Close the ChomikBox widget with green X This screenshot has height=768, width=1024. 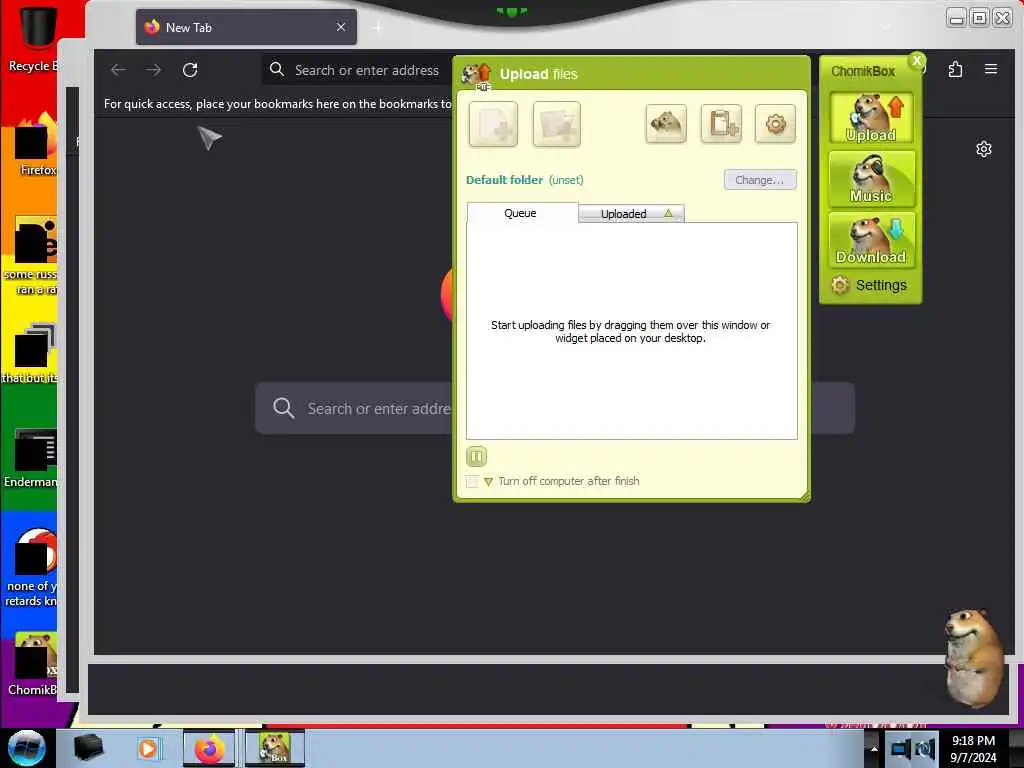pos(917,61)
